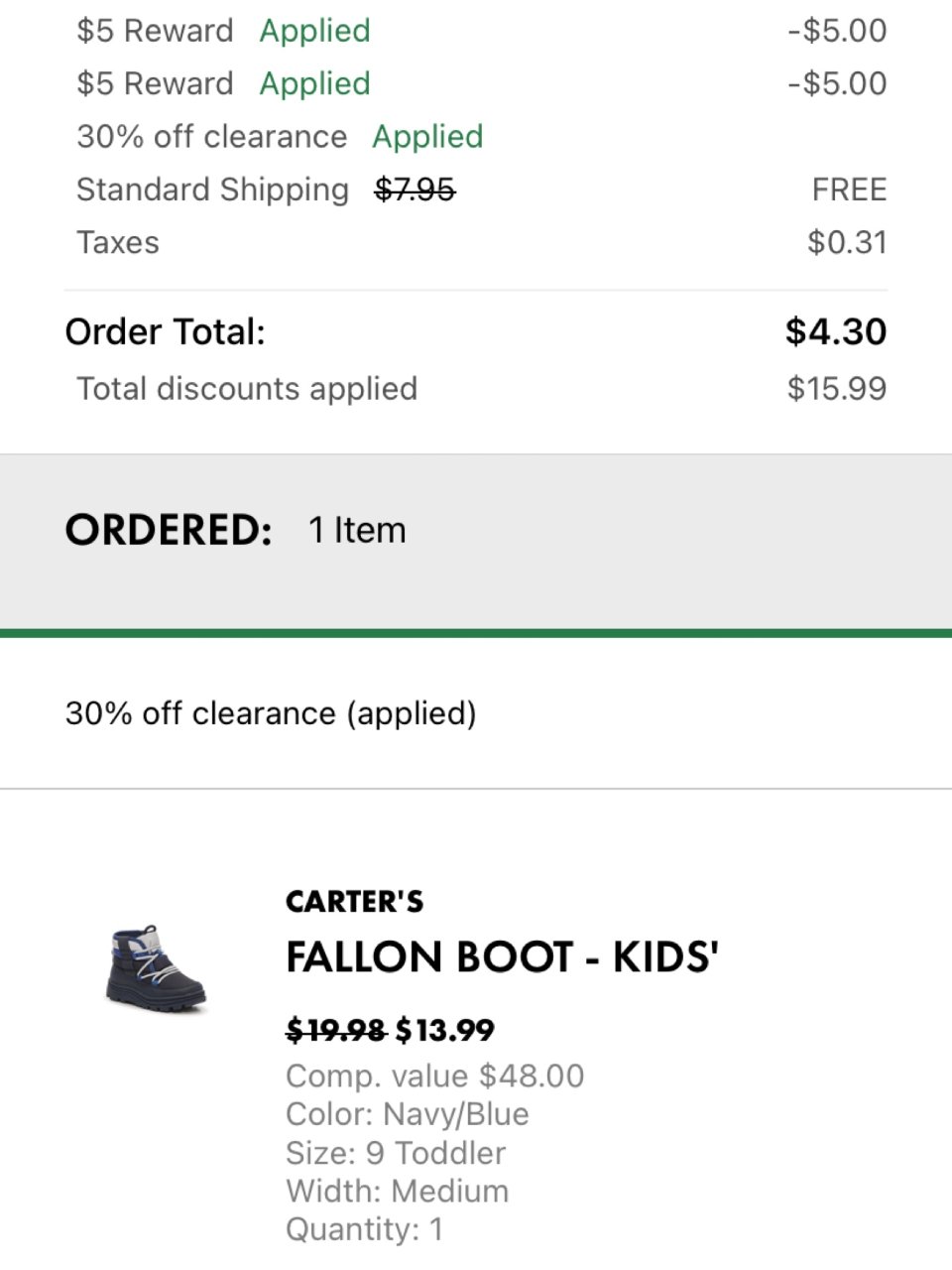Tap the Total discounts applied label
Image resolution: width=952 pixels, height=1270 pixels.
click(247, 388)
